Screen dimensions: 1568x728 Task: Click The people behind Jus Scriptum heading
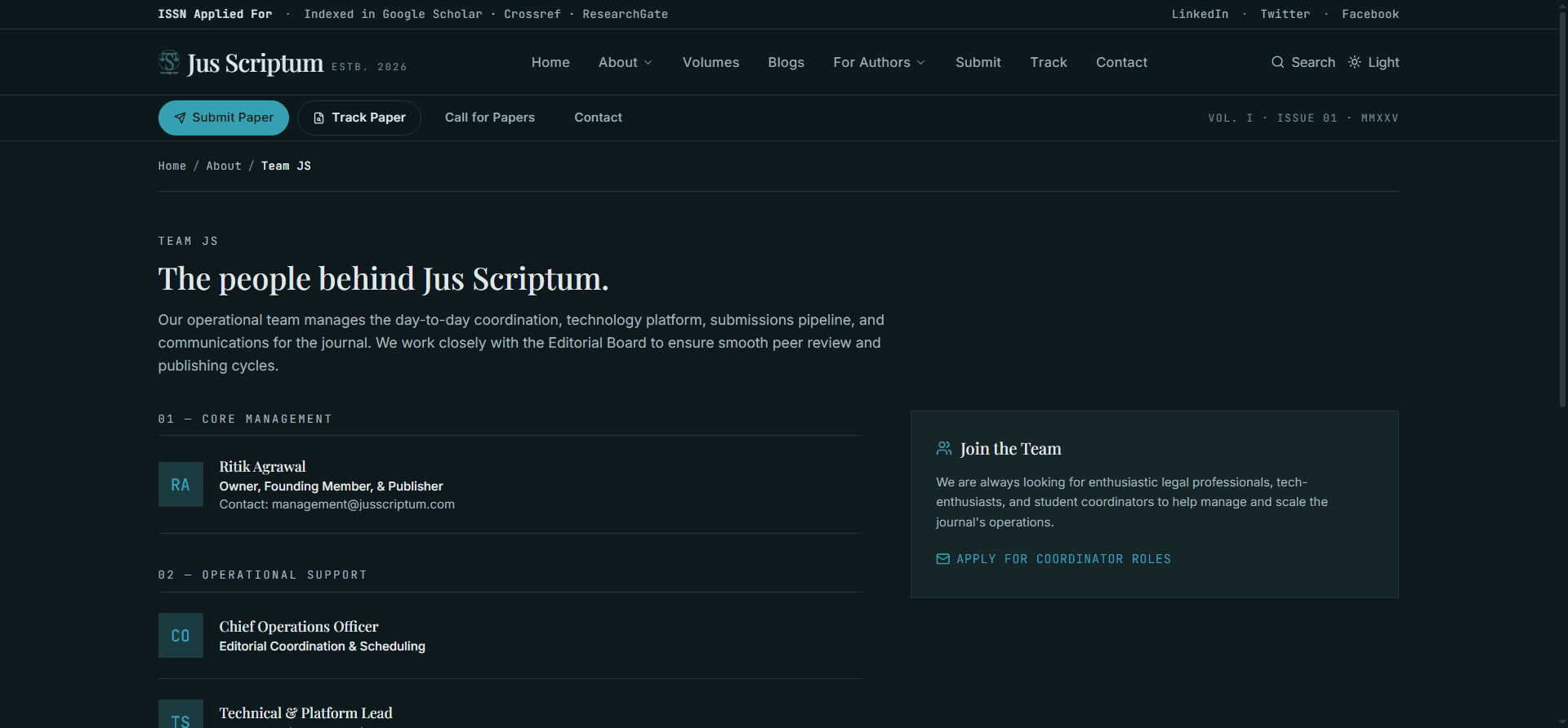point(383,279)
